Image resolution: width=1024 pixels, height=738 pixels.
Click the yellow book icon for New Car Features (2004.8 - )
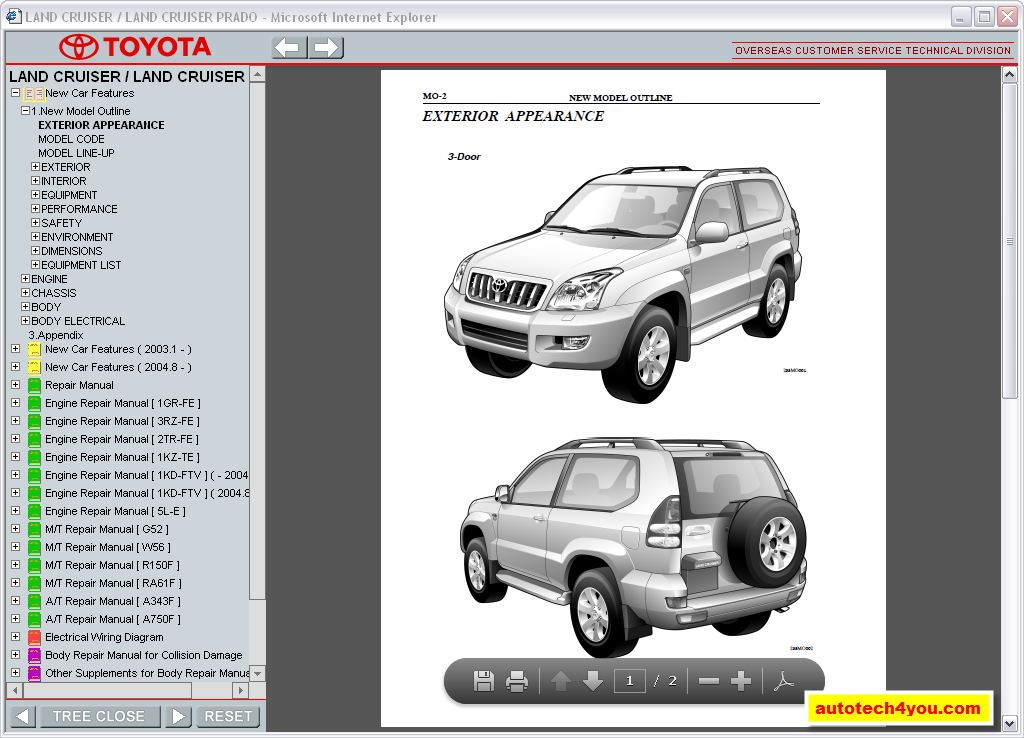(35, 368)
